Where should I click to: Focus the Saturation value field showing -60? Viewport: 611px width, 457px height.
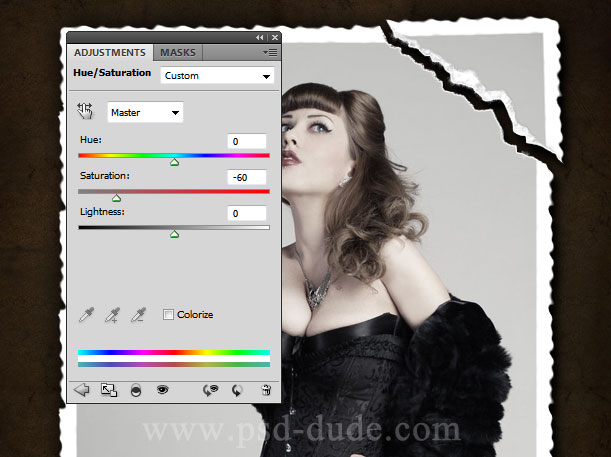(x=247, y=177)
